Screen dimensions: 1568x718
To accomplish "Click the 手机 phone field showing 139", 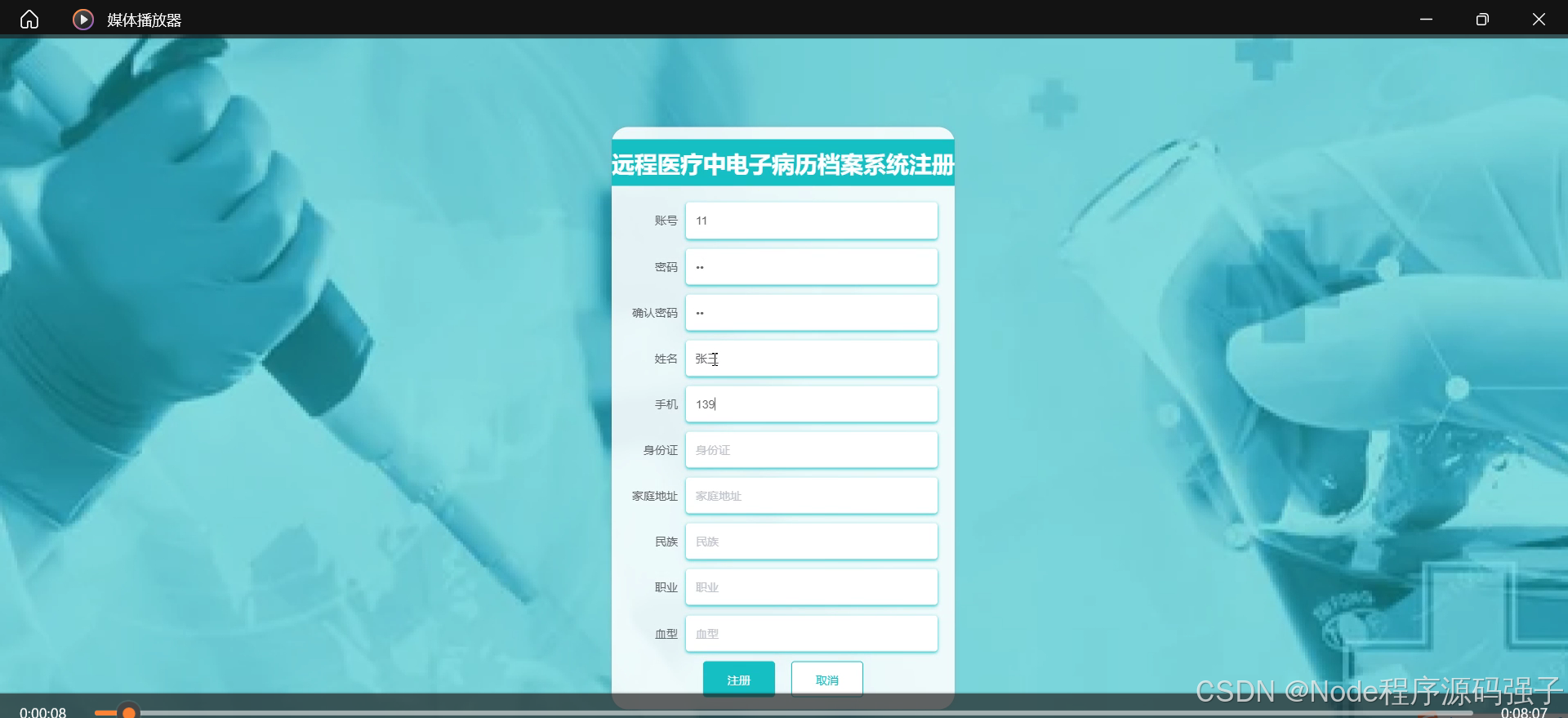I will tap(811, 404).
